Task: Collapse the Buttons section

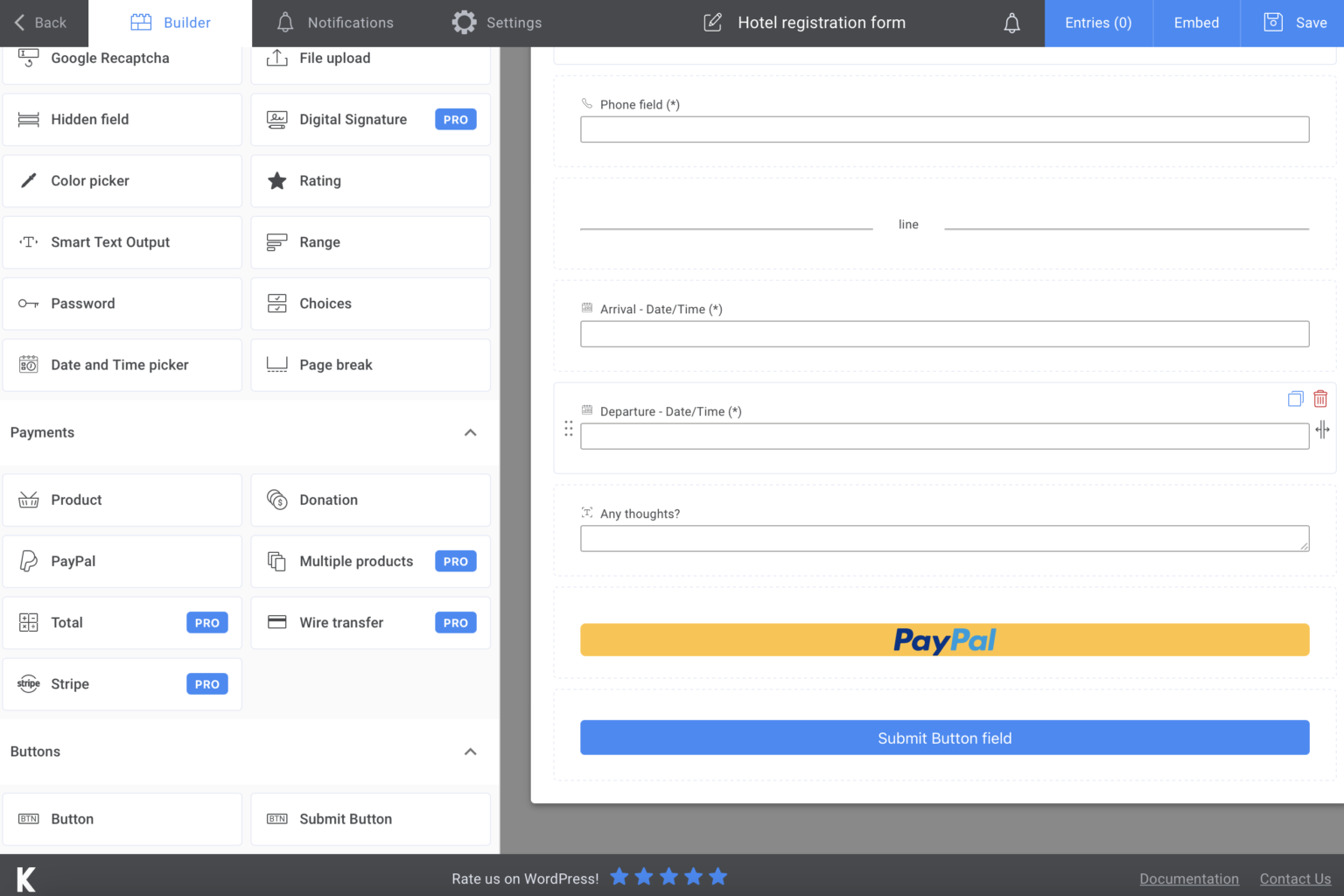Action: tap(470, 752)
